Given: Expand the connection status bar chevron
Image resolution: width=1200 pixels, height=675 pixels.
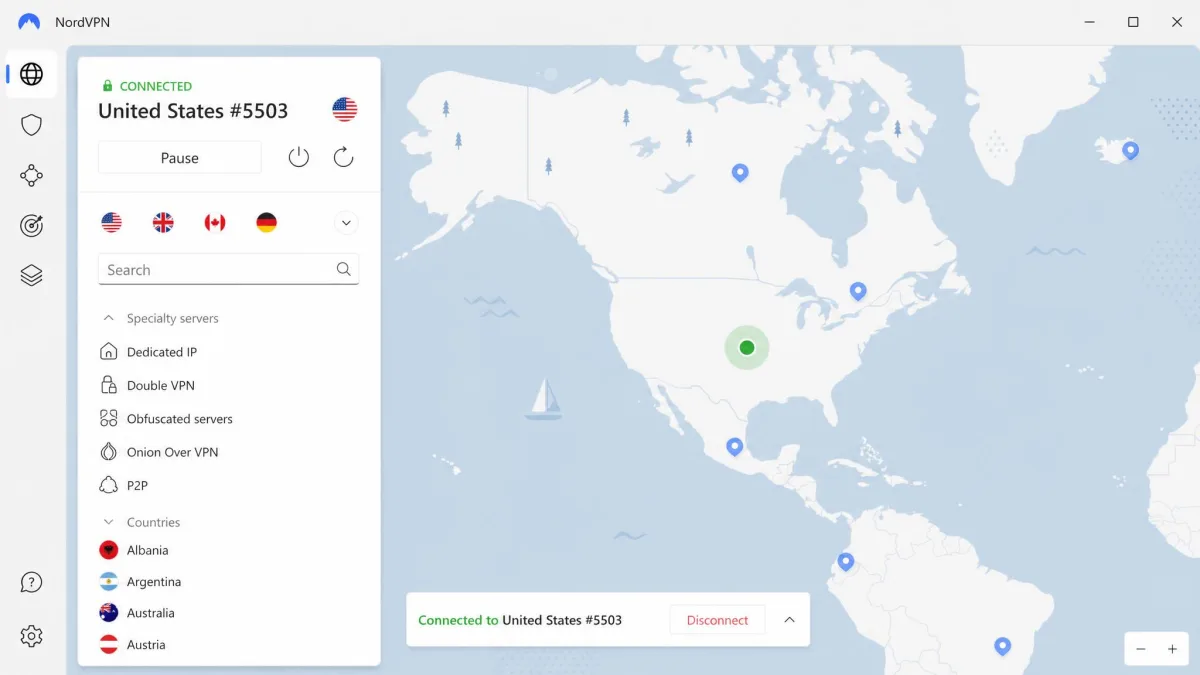Looking at the screenshot, I should pyautogui.click(x=789, y=620).
